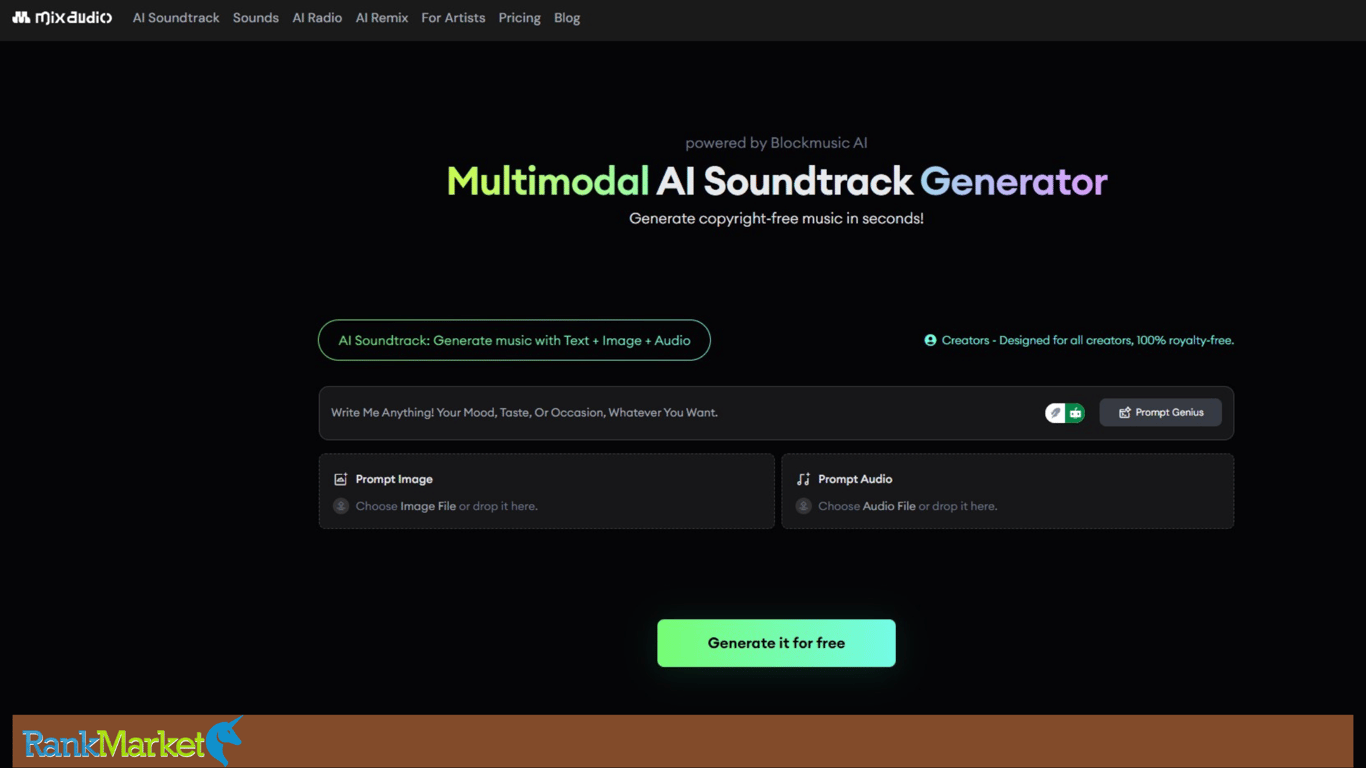Open the For Artists page
The height and width of the screenshot is (768, 1366).
[453, 18]
